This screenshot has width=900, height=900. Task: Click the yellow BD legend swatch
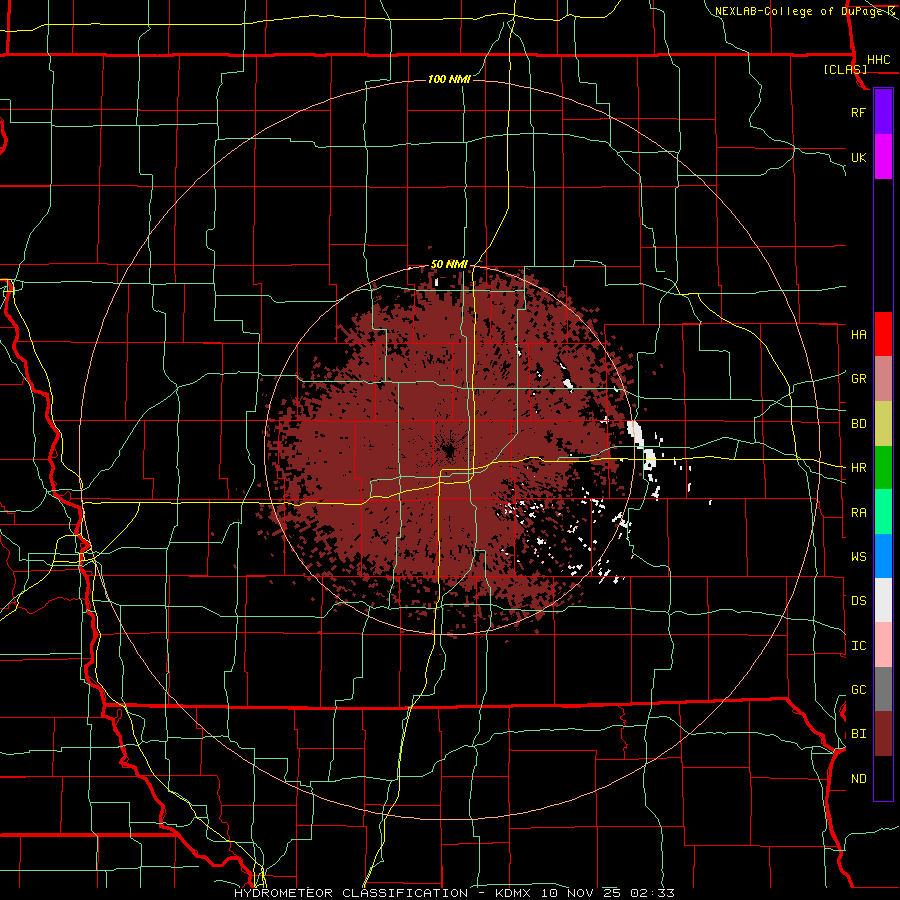883,424
